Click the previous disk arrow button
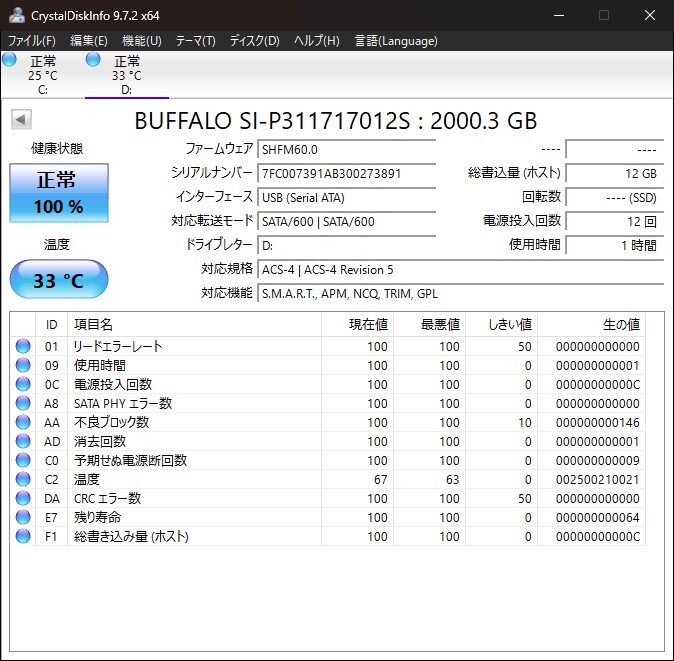 click(x=21, y=119)
